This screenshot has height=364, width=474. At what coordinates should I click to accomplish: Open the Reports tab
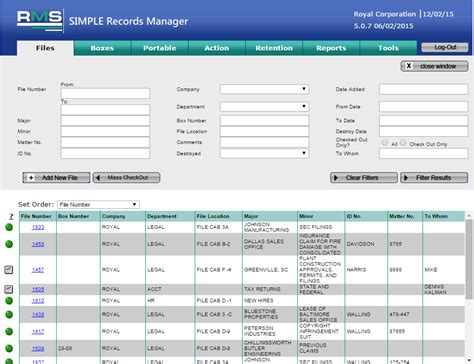click(x=331, y=48)
